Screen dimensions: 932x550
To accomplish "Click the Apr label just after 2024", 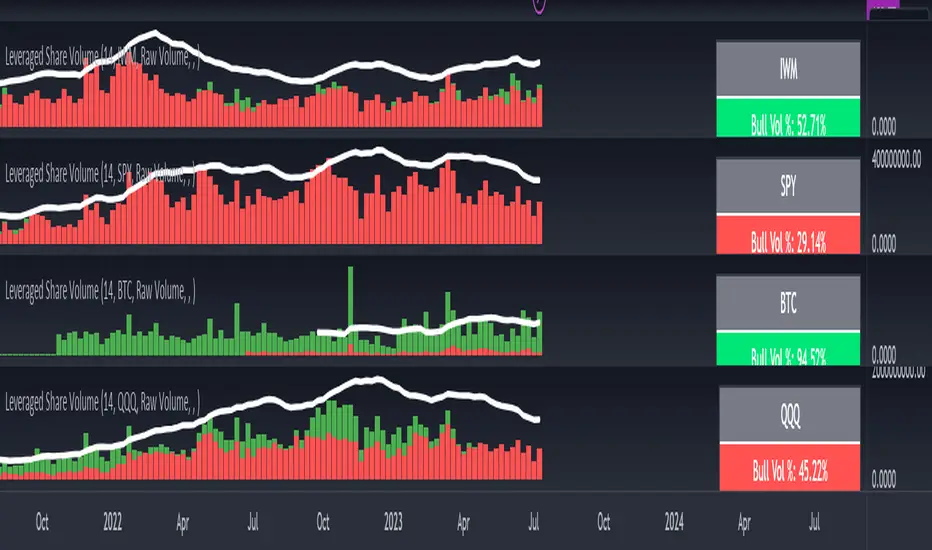I will coord(744,523).
